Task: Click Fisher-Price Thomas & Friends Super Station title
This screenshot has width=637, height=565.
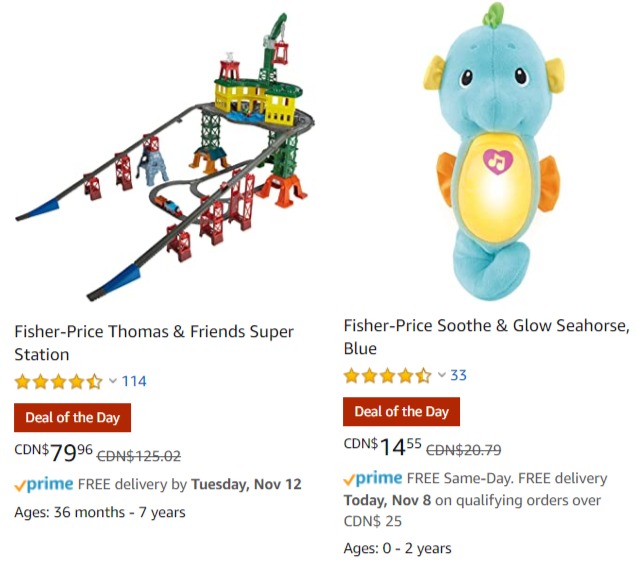Action: point(154,343)
